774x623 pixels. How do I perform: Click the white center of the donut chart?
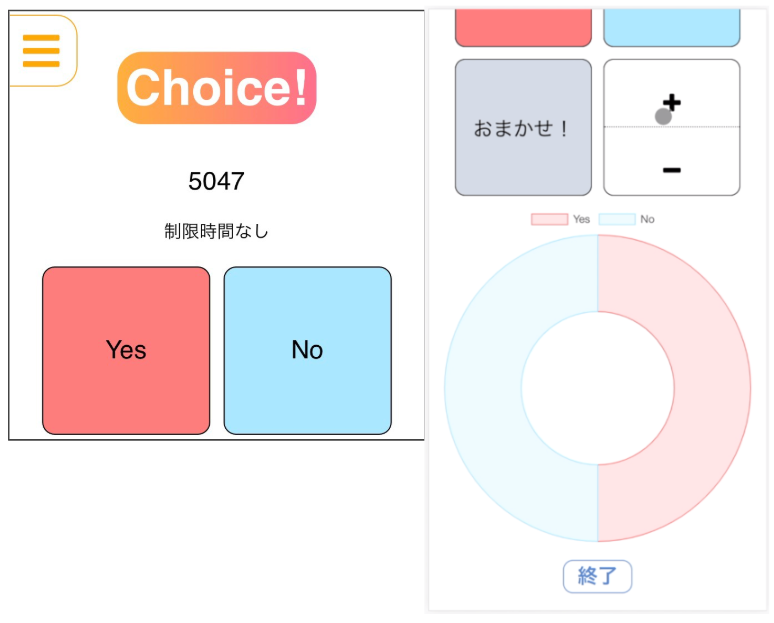coord(597,388)
